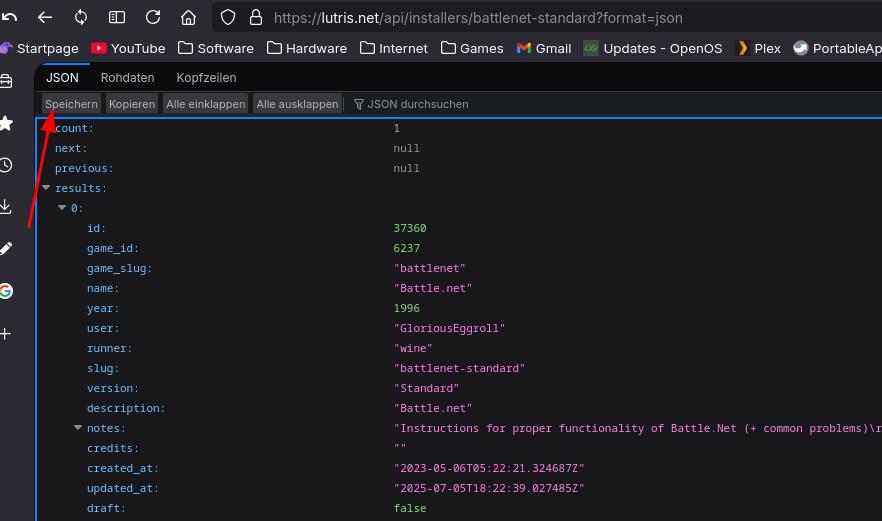Select the created_at timestamp value
882x521 pixels.
tap(489, 468)
